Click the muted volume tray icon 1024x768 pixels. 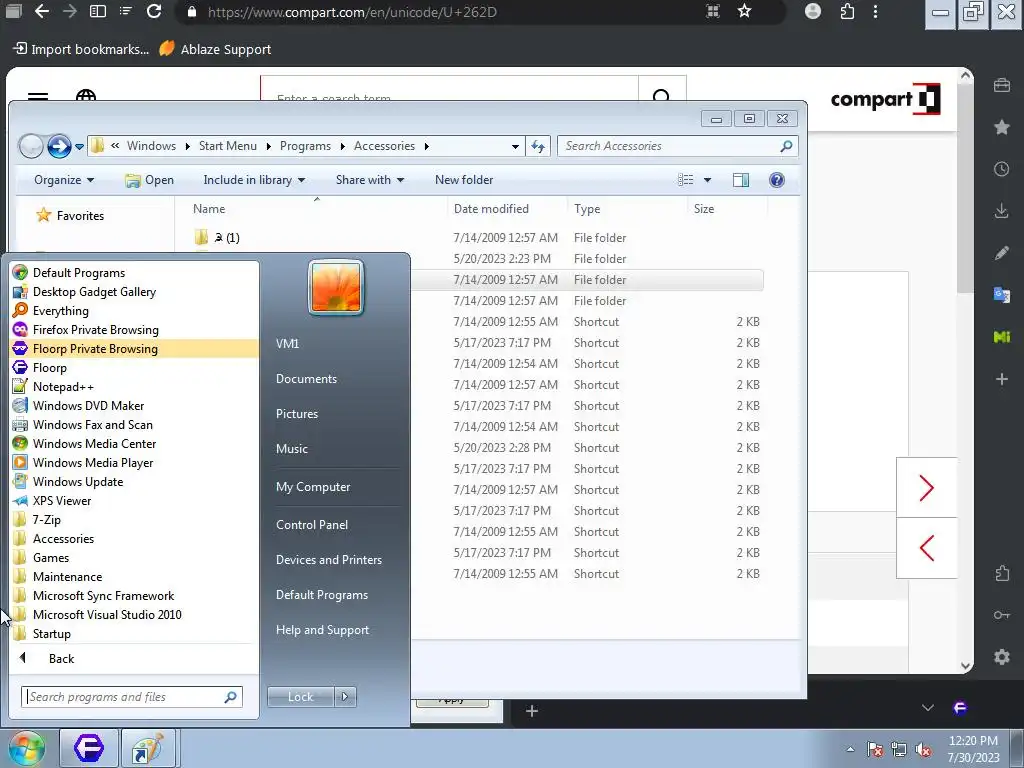(923, 750)
